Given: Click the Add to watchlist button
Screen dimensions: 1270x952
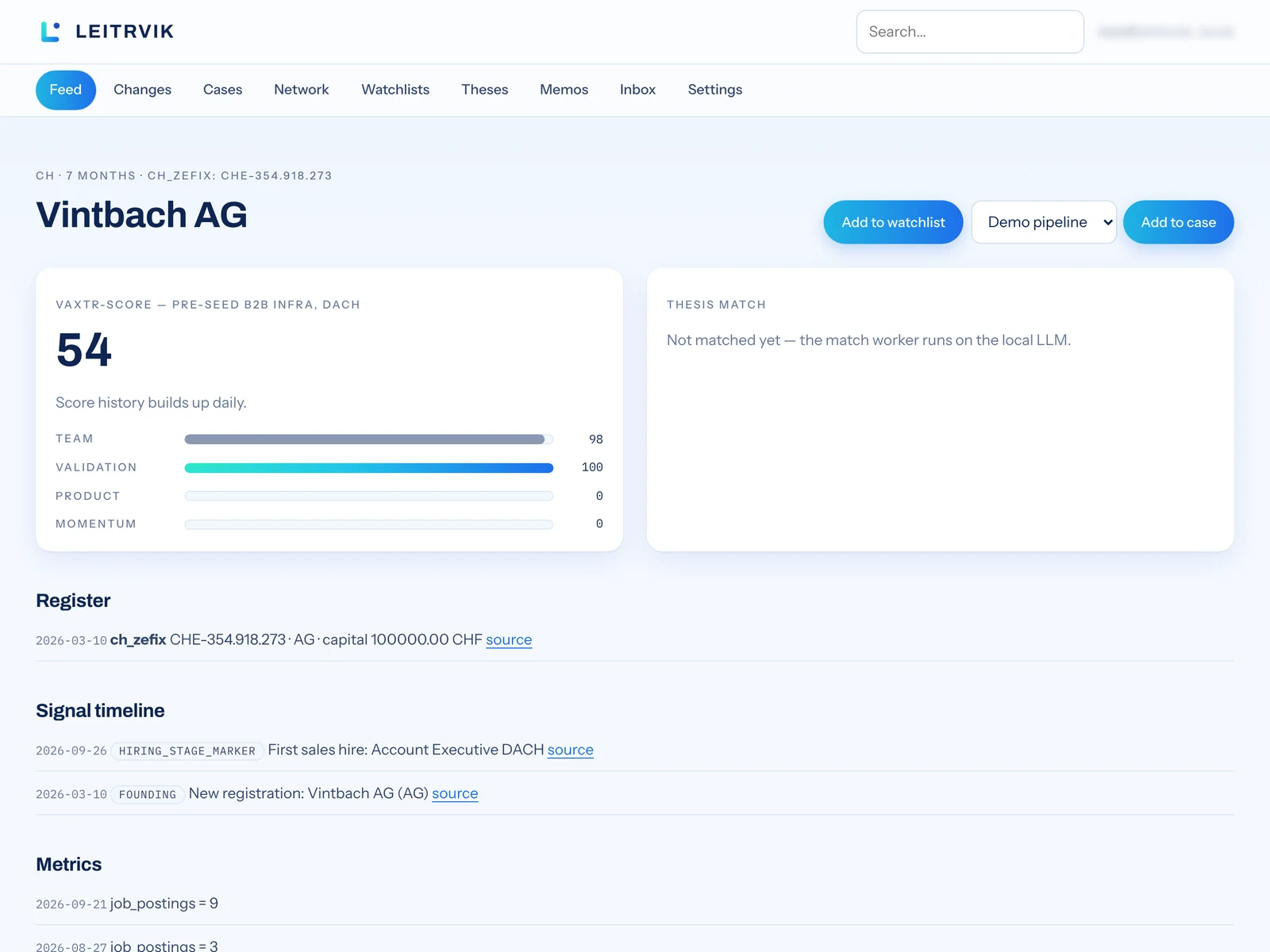Looking at the screenshot, I should pos(893,222).
